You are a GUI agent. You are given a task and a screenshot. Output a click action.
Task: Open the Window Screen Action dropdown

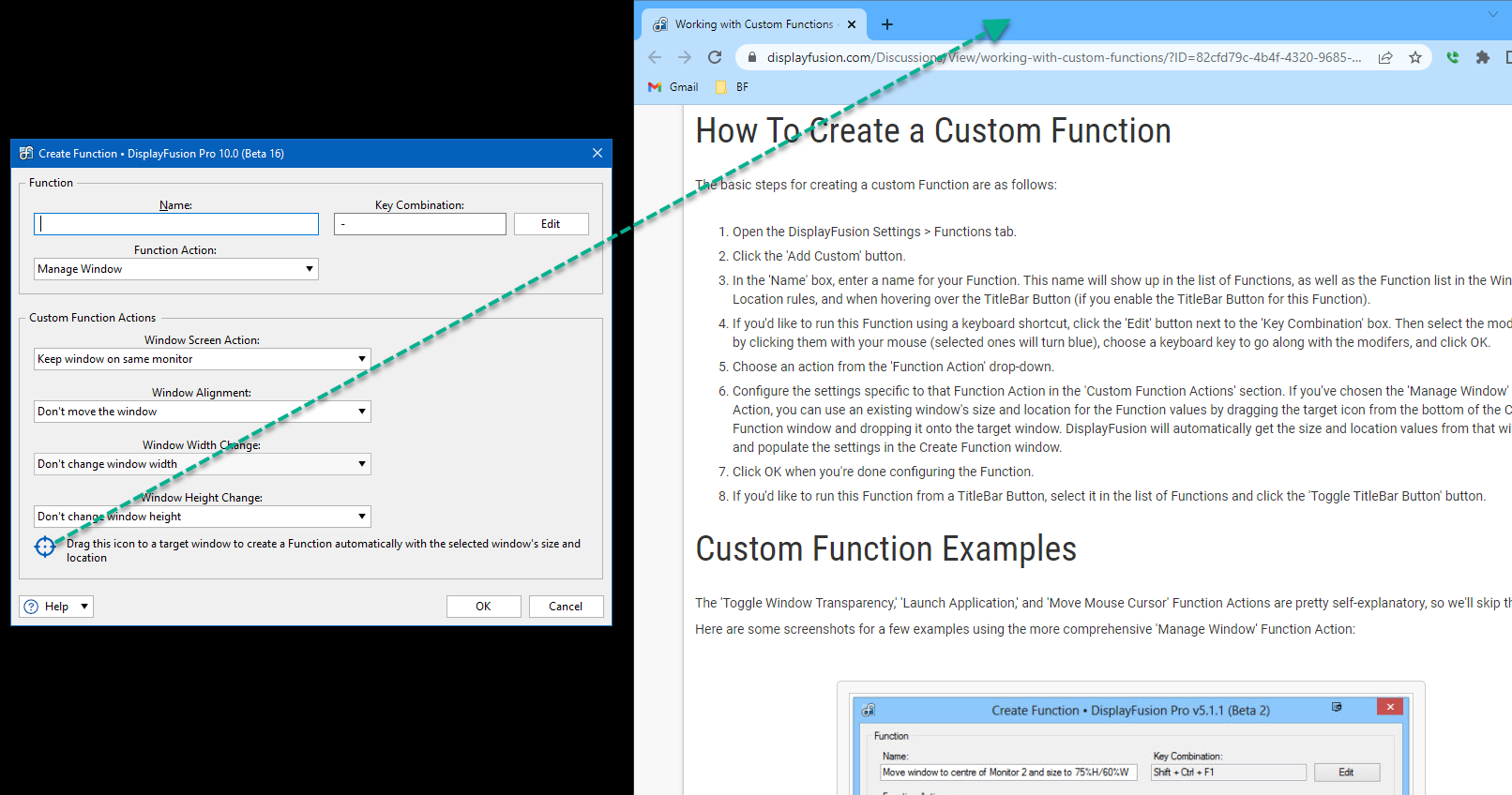(x=203, y=359)
